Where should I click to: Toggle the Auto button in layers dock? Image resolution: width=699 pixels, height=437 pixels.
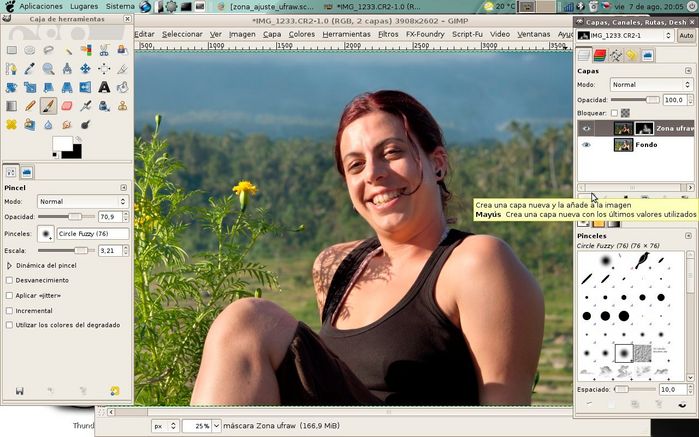[x=686, y=36]
